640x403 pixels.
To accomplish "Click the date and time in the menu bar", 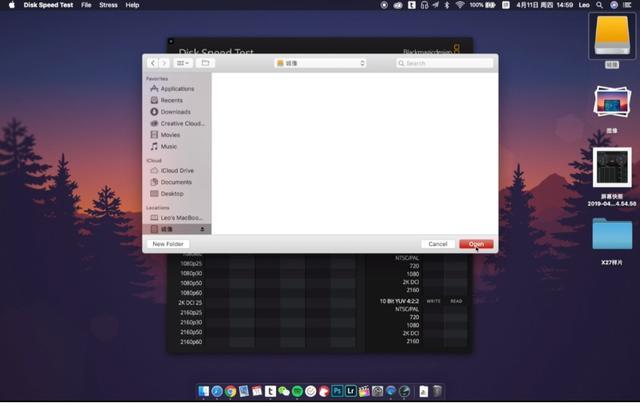I will pyautogui.click(x=544, y=5).
